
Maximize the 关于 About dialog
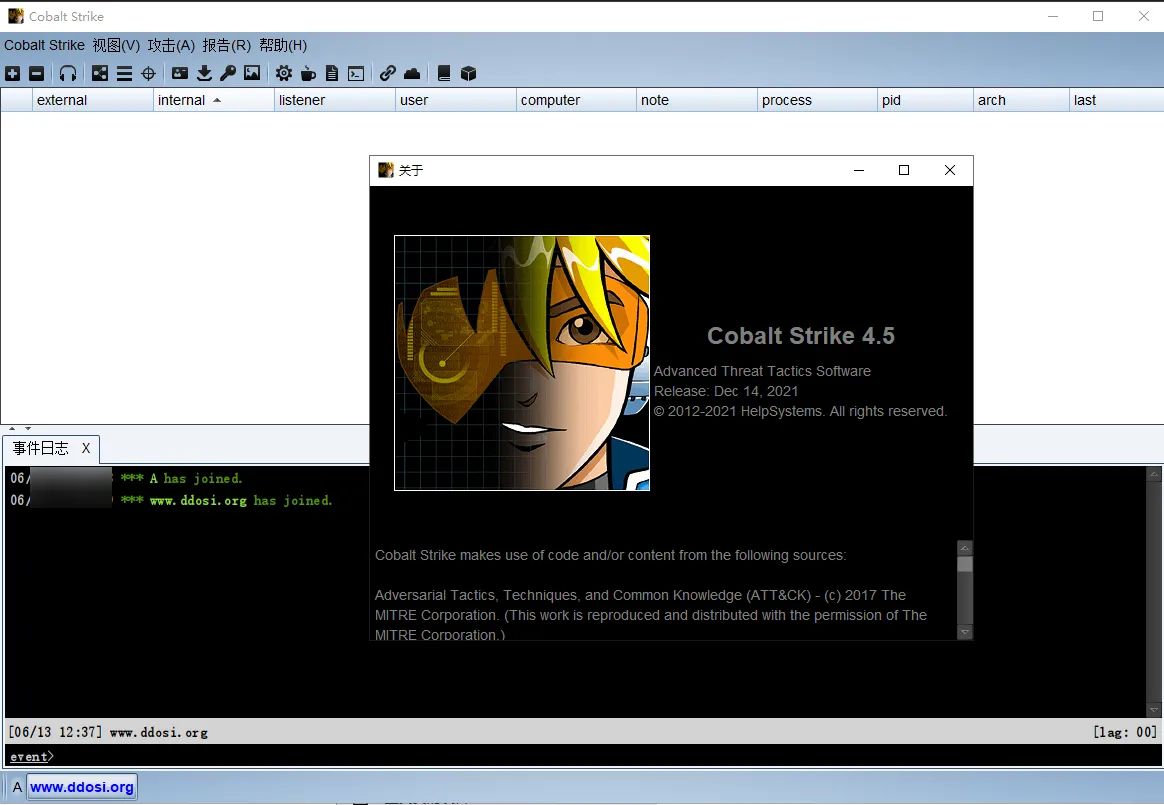click(x=903, y=170)
